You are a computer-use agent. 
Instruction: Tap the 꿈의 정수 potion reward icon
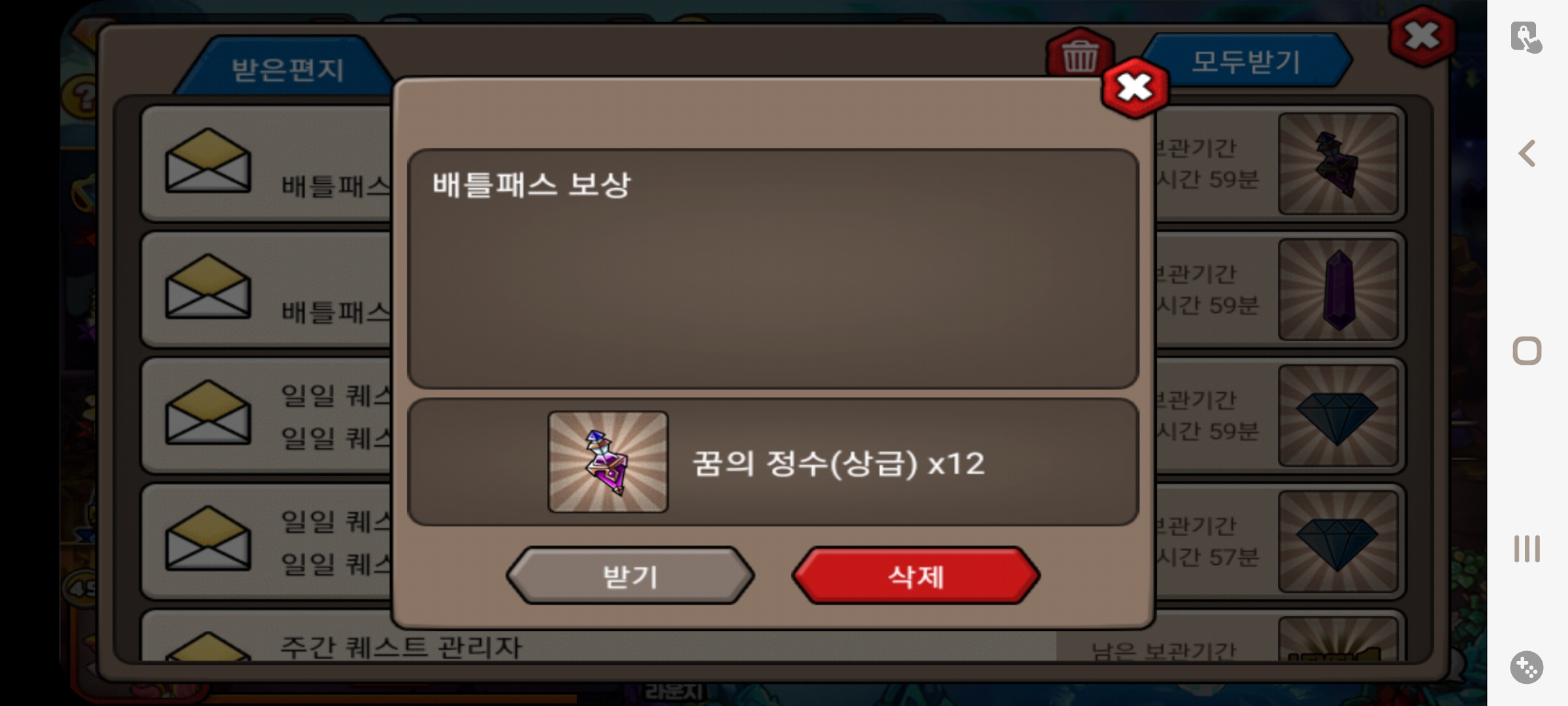pyautogui.click(x=608, y=462)
